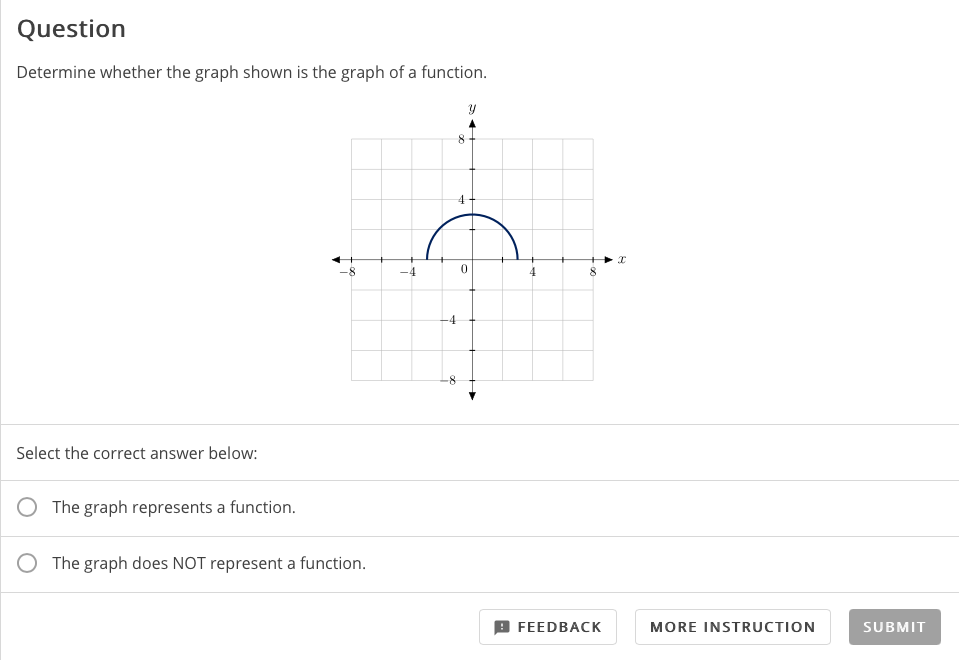This screenshot has height=660, width=959.
Task: Click the 'Select the correct answer below' text
Action: coord(136,453)
